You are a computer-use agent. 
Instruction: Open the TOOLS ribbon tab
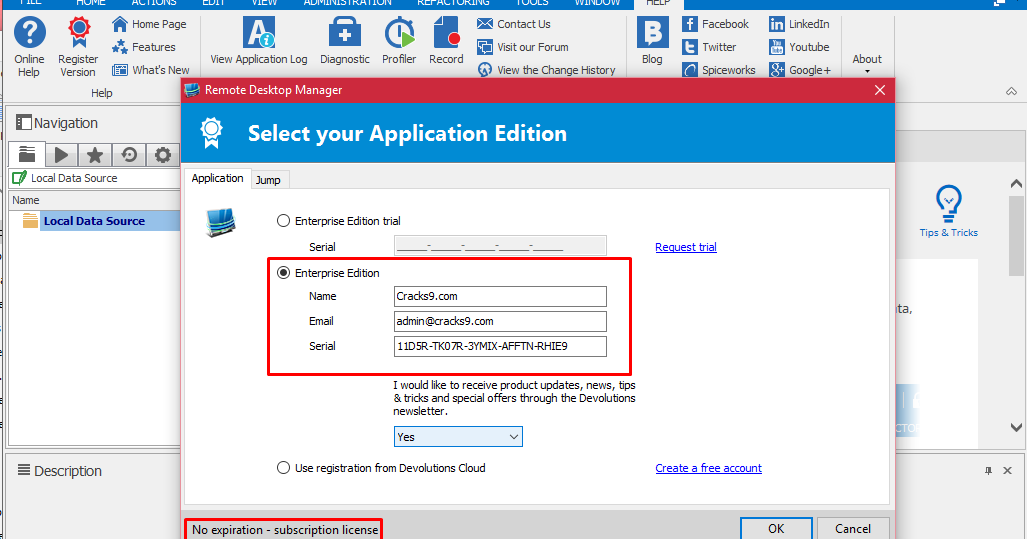(x=532, y=3)
